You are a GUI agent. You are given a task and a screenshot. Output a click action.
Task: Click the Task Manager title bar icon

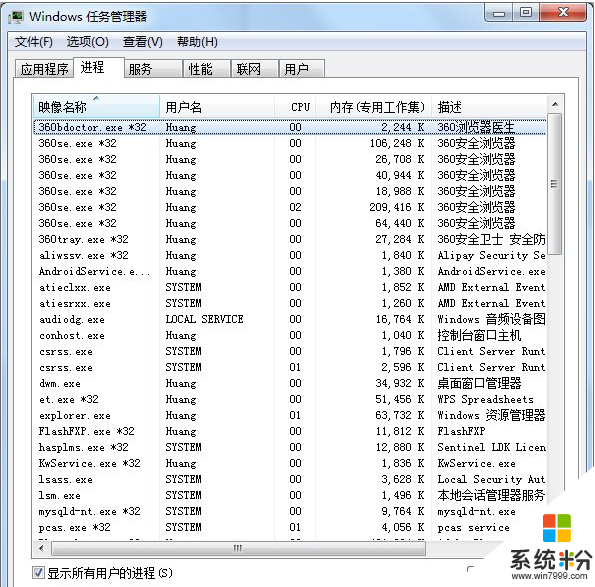[x=16, y=17]
